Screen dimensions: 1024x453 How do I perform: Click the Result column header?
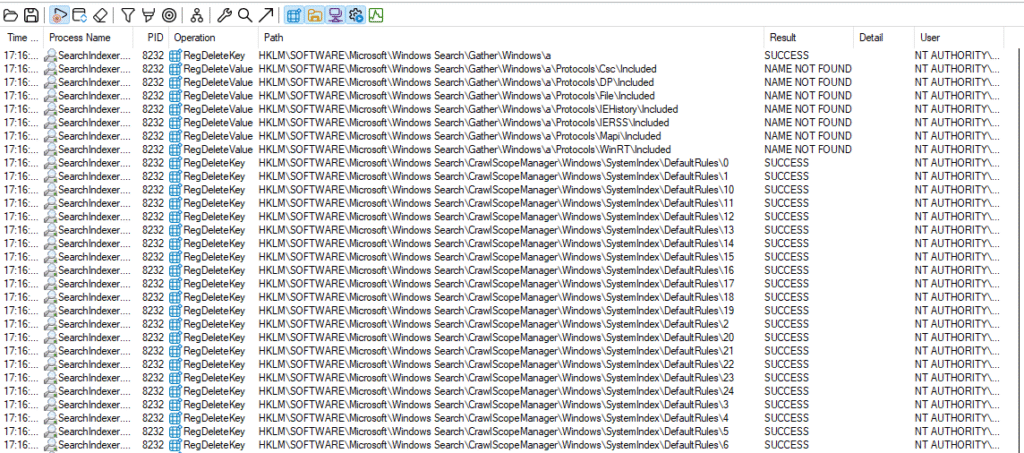coord(806,37)
